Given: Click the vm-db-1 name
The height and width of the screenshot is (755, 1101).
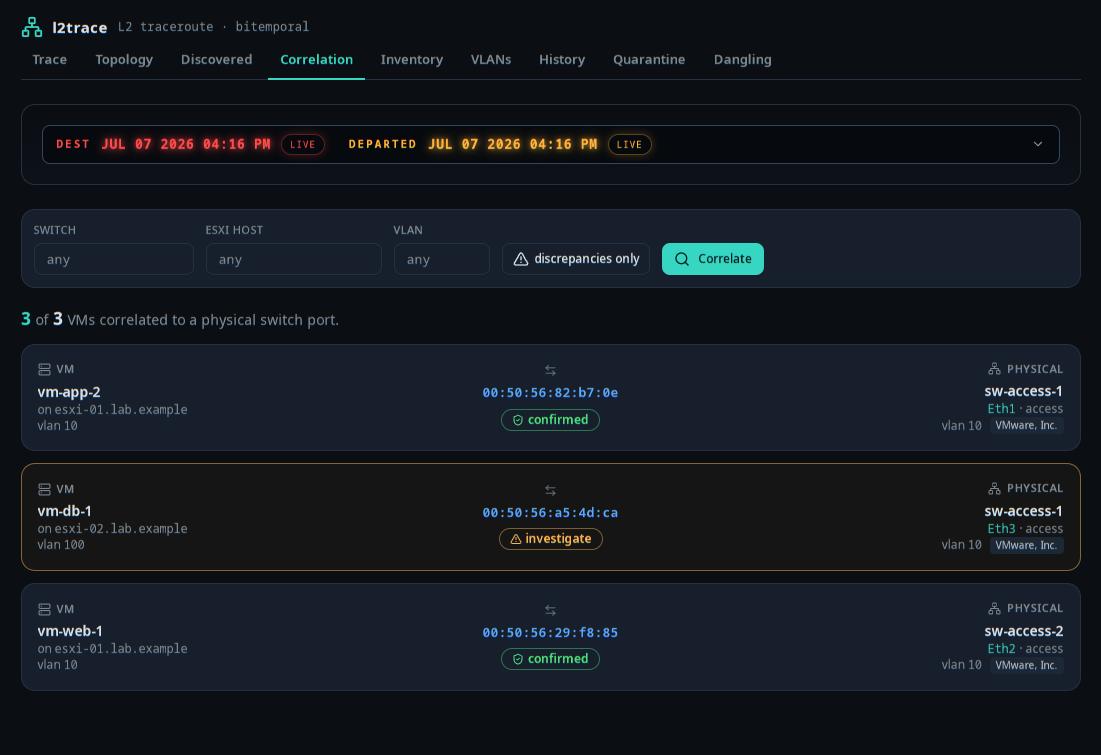Looking at the screenshot, I should coord(65,511).
